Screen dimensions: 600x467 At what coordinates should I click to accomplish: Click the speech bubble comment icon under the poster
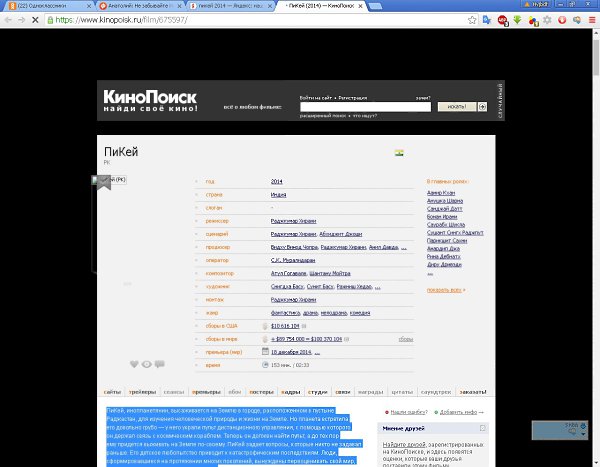159,364
